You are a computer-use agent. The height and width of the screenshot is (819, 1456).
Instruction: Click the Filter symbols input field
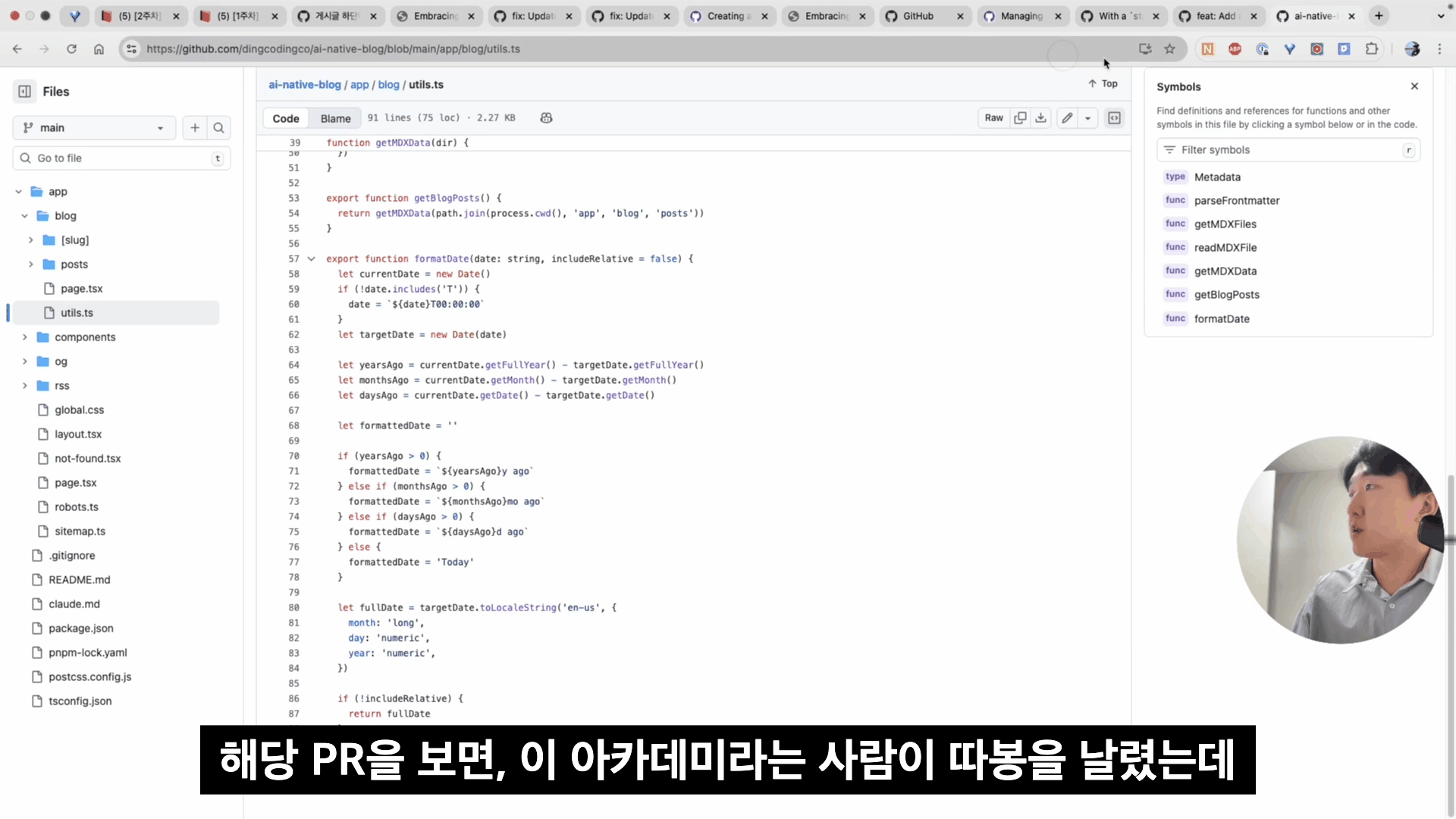(1289, 149)
